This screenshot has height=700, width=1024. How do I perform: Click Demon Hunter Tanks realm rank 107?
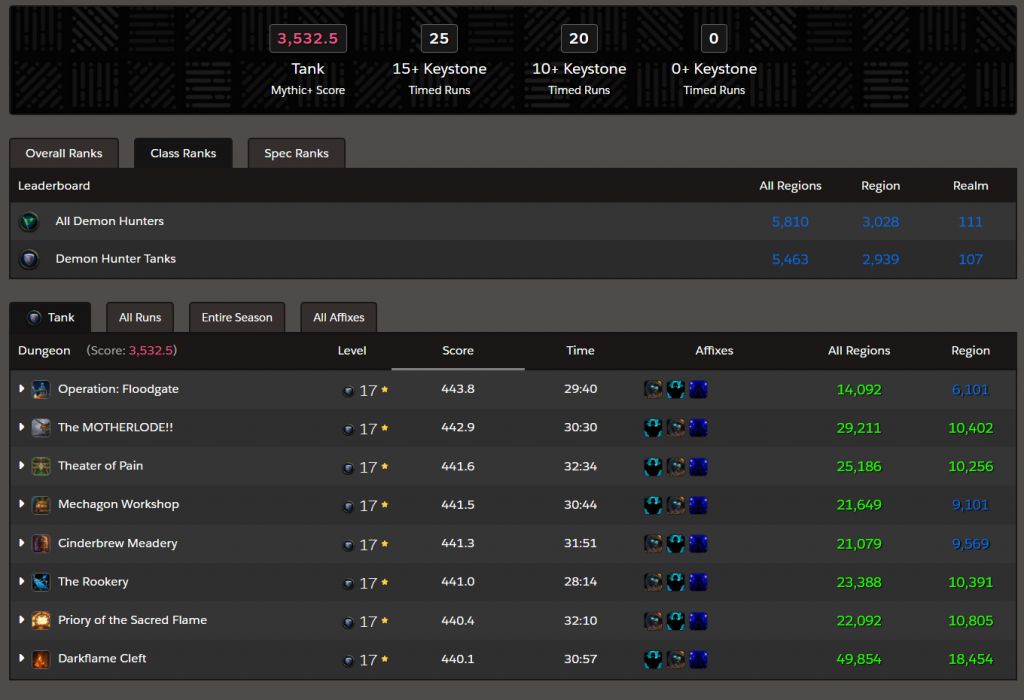[x=970, y=259]
